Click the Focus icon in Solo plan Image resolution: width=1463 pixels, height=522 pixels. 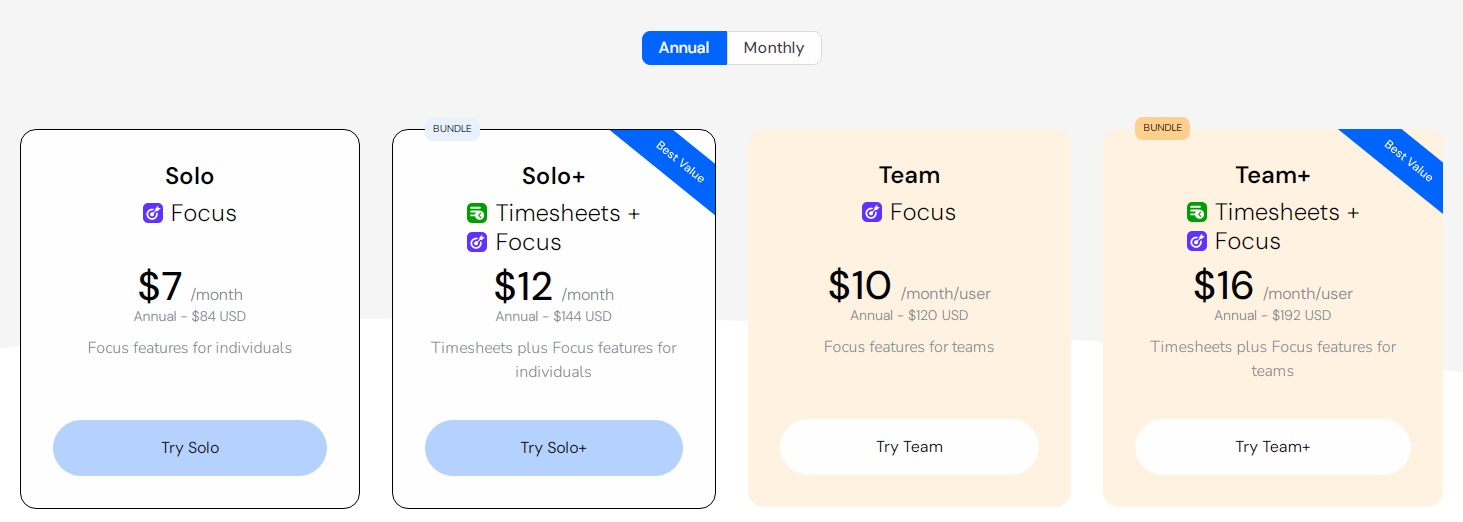pos(153,213)
